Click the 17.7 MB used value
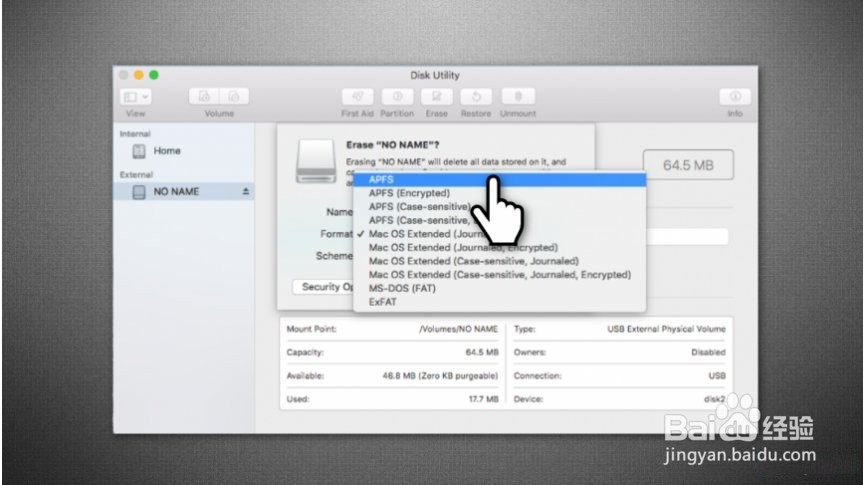This screenshot has width=865, height=485. 483,399
